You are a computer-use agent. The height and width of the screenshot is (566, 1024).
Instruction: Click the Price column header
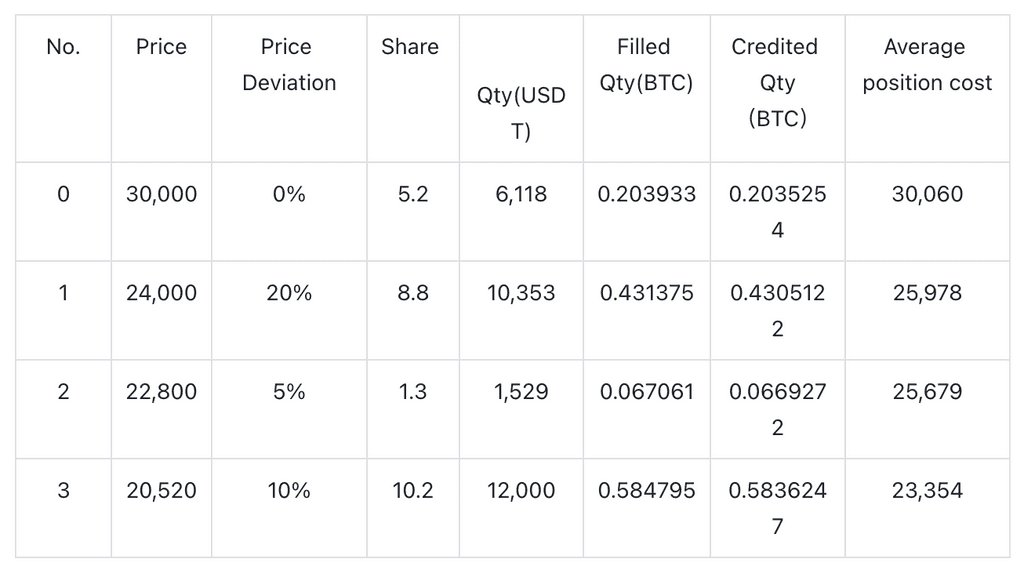pos(161,47)
